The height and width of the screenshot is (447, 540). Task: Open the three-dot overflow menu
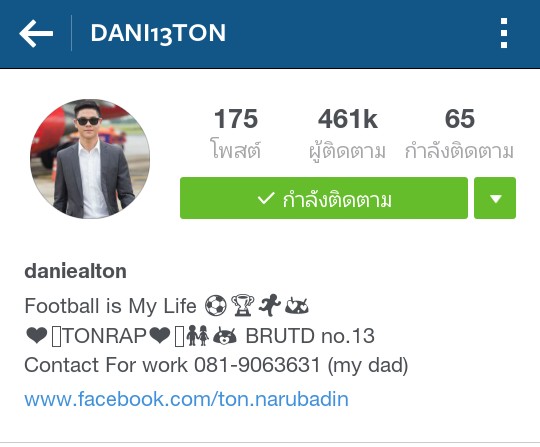coord(504,33)
